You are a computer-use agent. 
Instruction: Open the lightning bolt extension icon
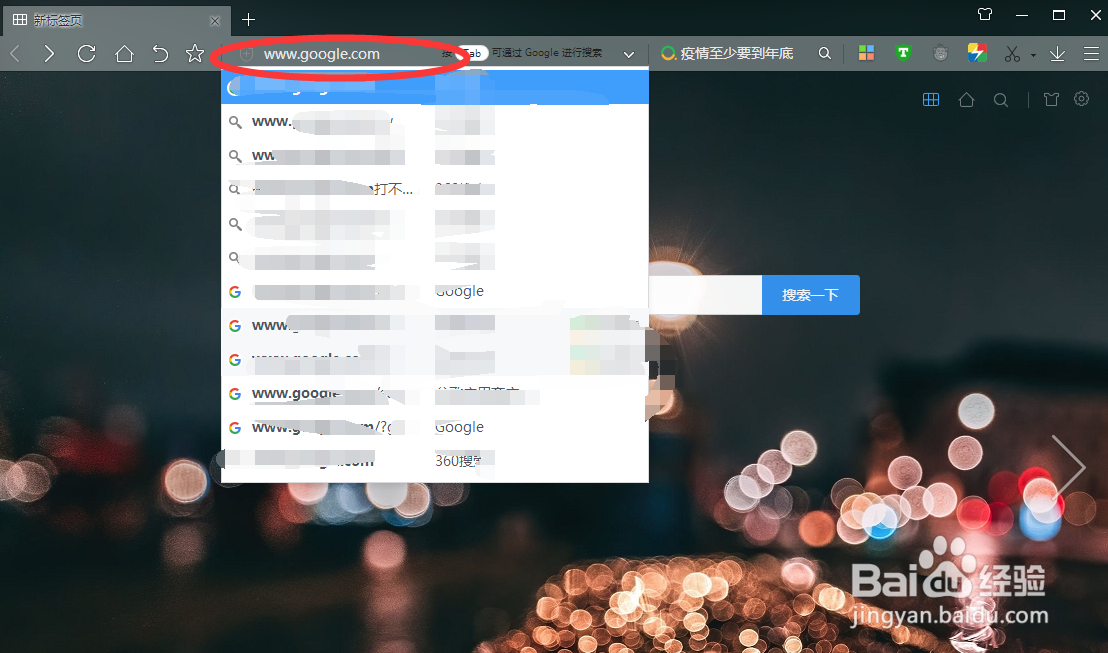click(977, 53)
